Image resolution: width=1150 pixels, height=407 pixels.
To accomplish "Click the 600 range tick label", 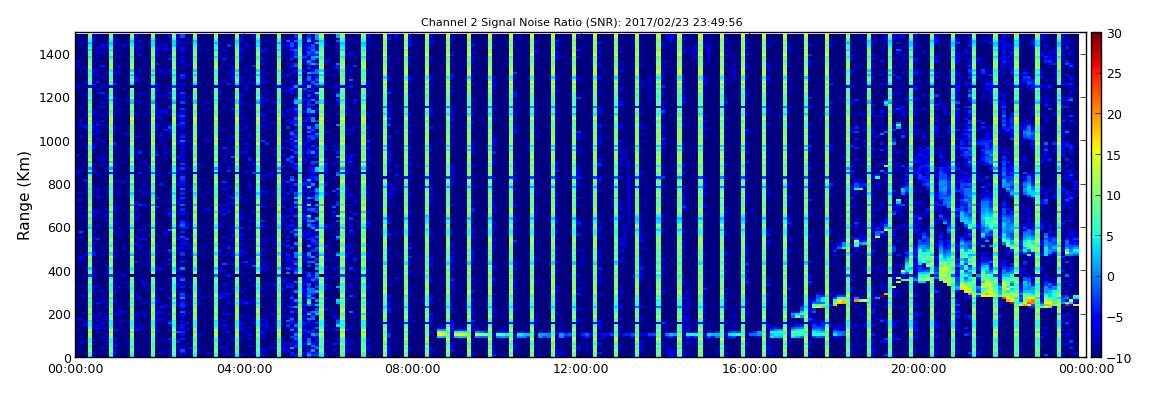I will [60, 228].
